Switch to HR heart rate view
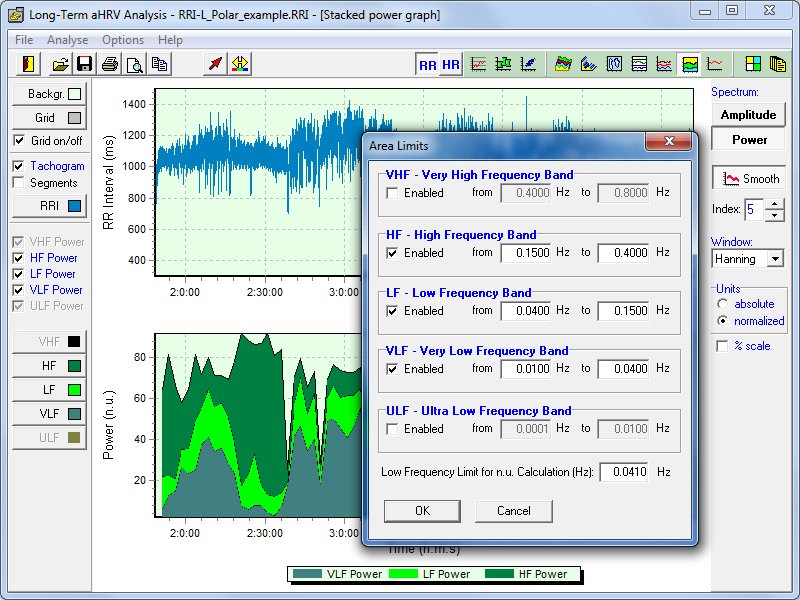The width and height of the screenshot is (800, 600). (x=451, y=65)
